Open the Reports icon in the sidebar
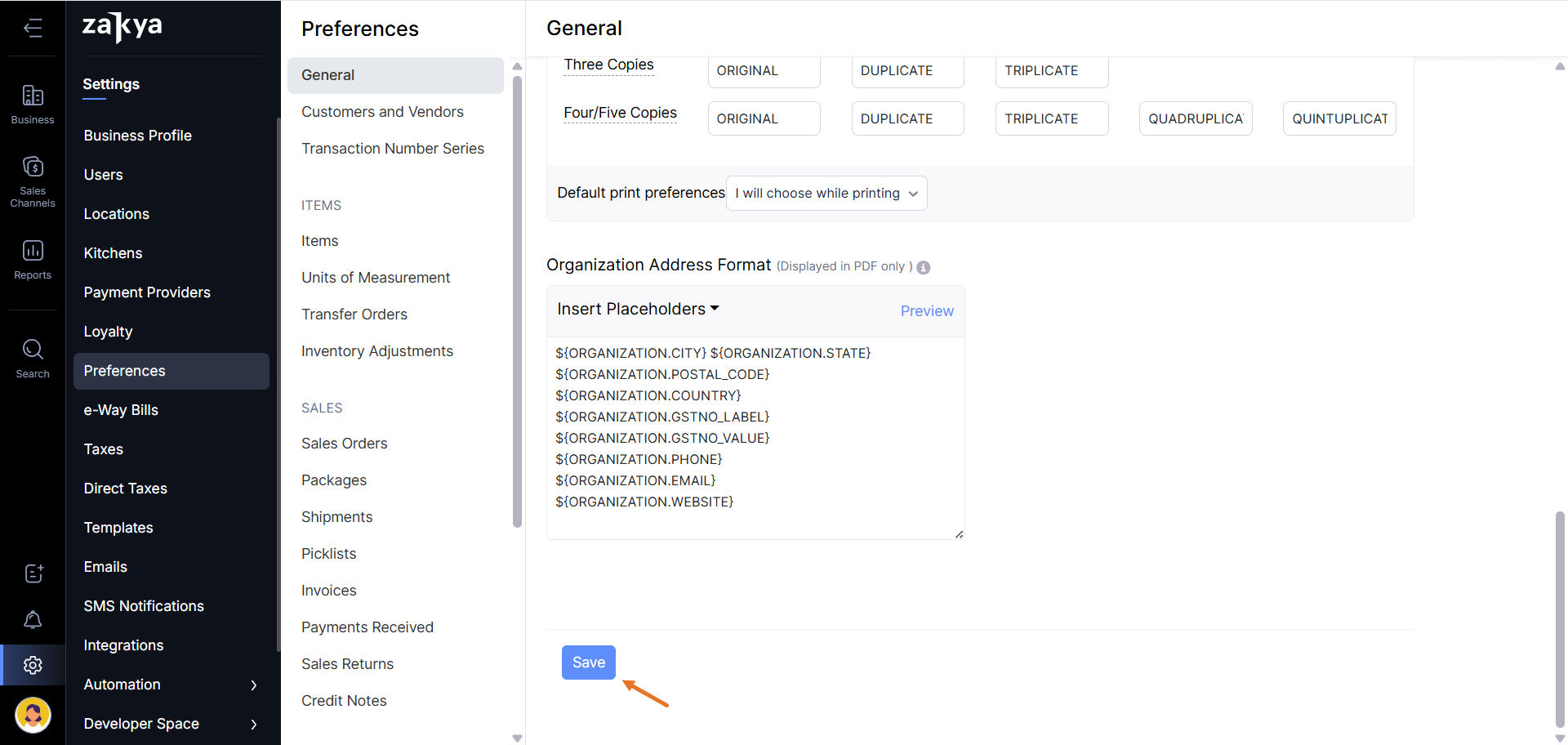Viewport: 1568px width, 745px height. tap(33, 259)
